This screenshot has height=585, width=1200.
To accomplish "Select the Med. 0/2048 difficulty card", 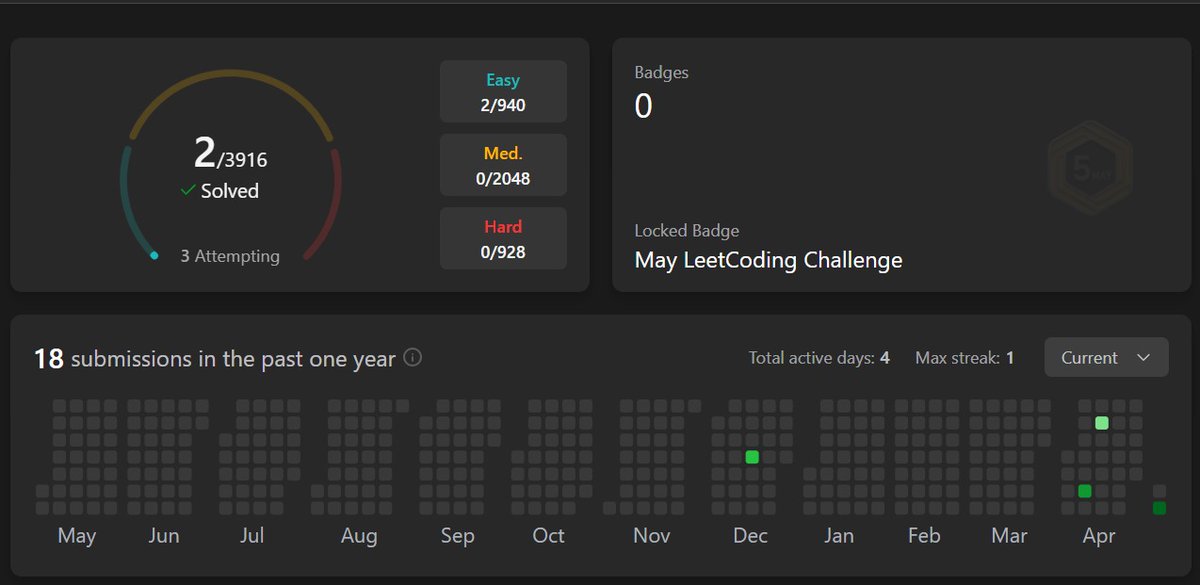I will (x=503, y=165).
